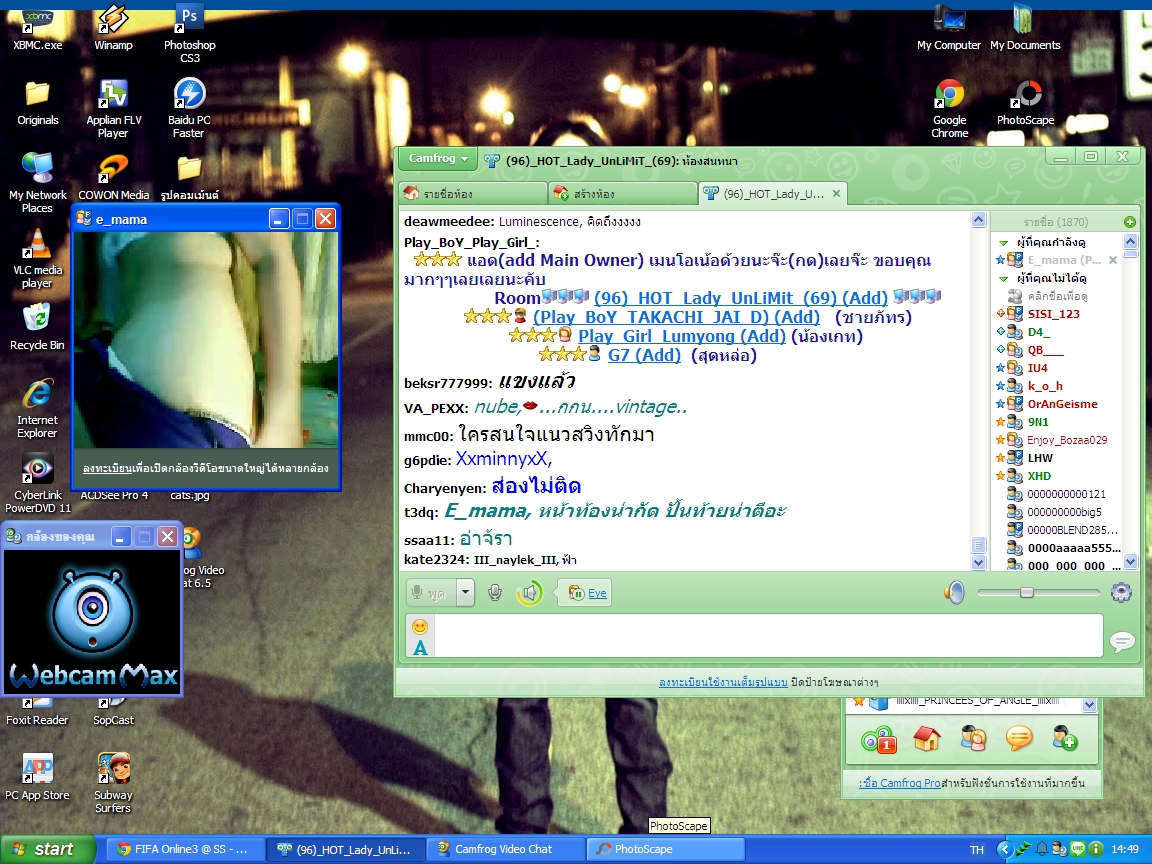The image size is (1152, 864).
Task: Click the Eve user link in the audio bar
Action: (x=597, y=593)
